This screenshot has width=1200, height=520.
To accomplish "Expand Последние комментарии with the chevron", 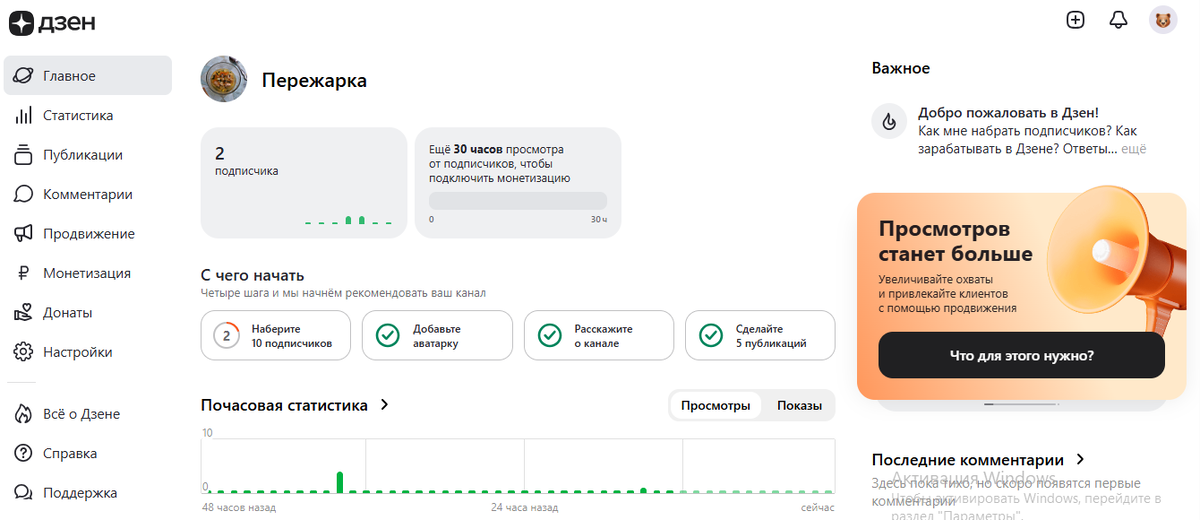I will tap(1080, 460).
